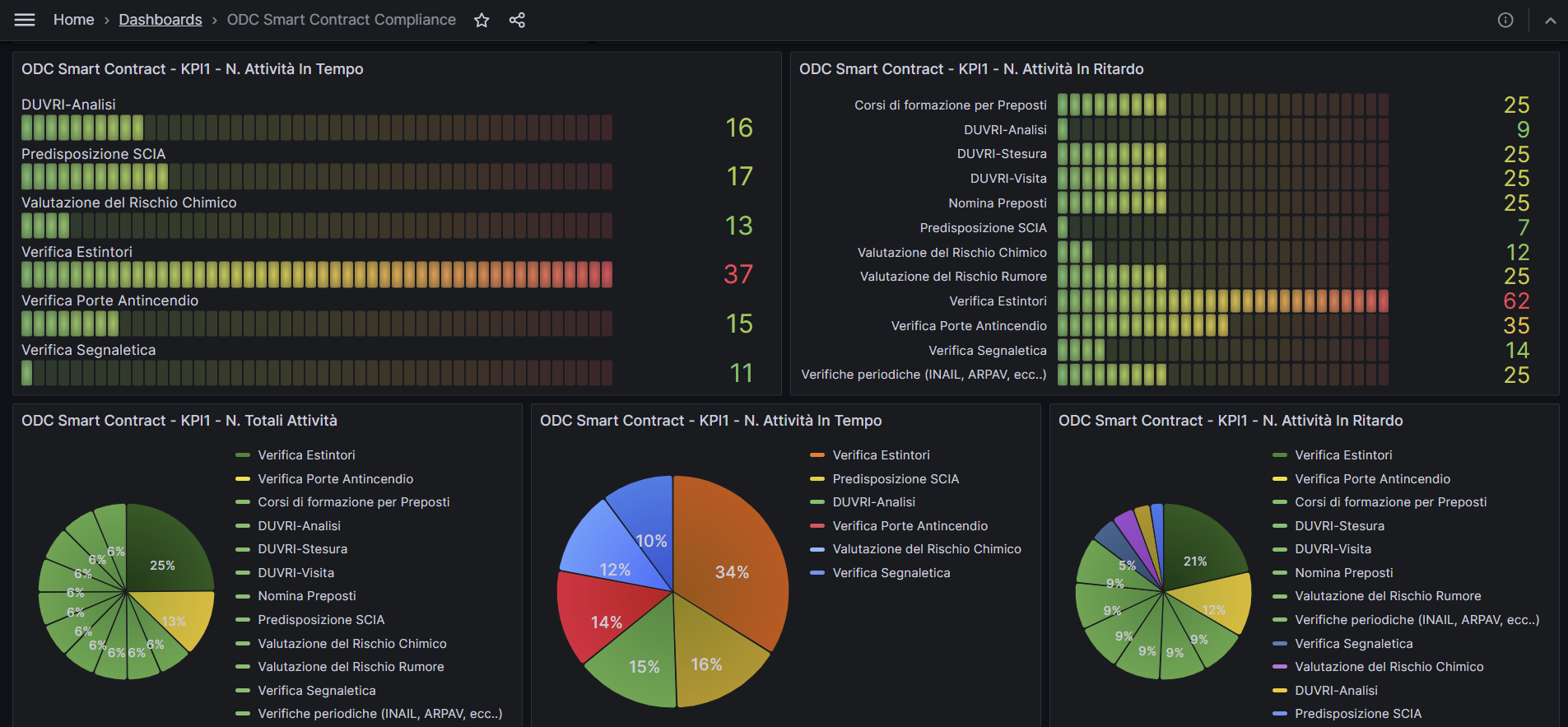Toggle Verifiche periodiche in Totali Attività legend
Viewport: 1568px width, 727px height.
point(380,714)
